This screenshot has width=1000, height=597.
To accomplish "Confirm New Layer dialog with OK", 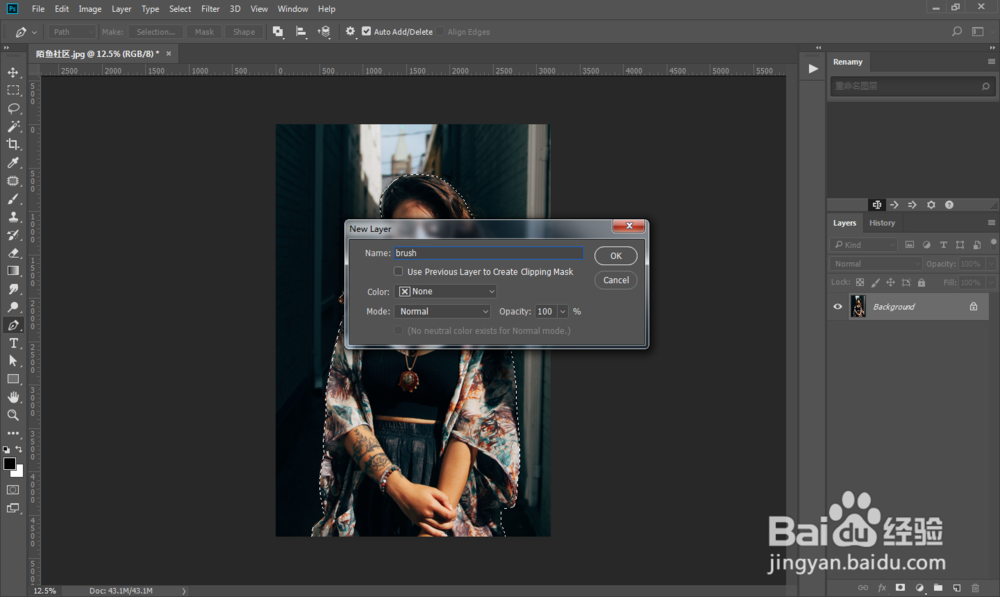I will (615, 256).
